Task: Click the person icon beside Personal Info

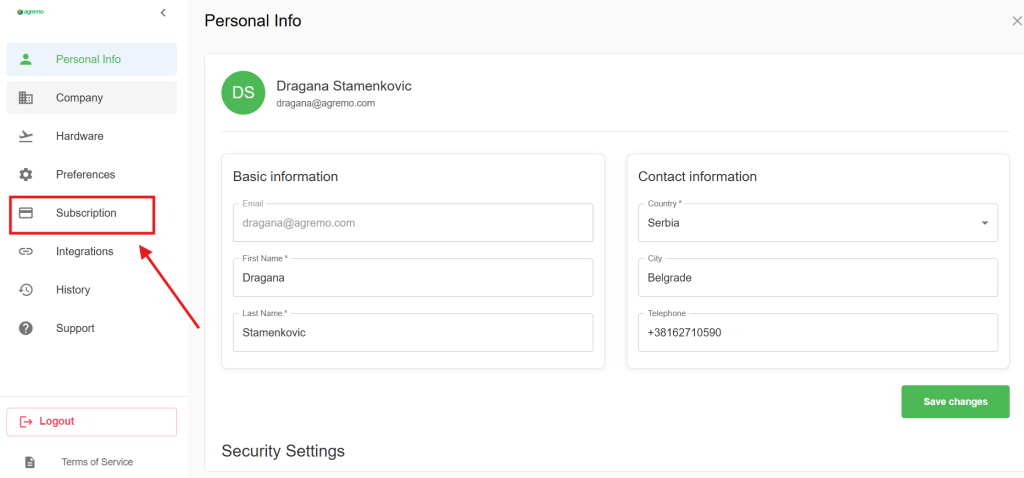Action: [x=26, y=59]
